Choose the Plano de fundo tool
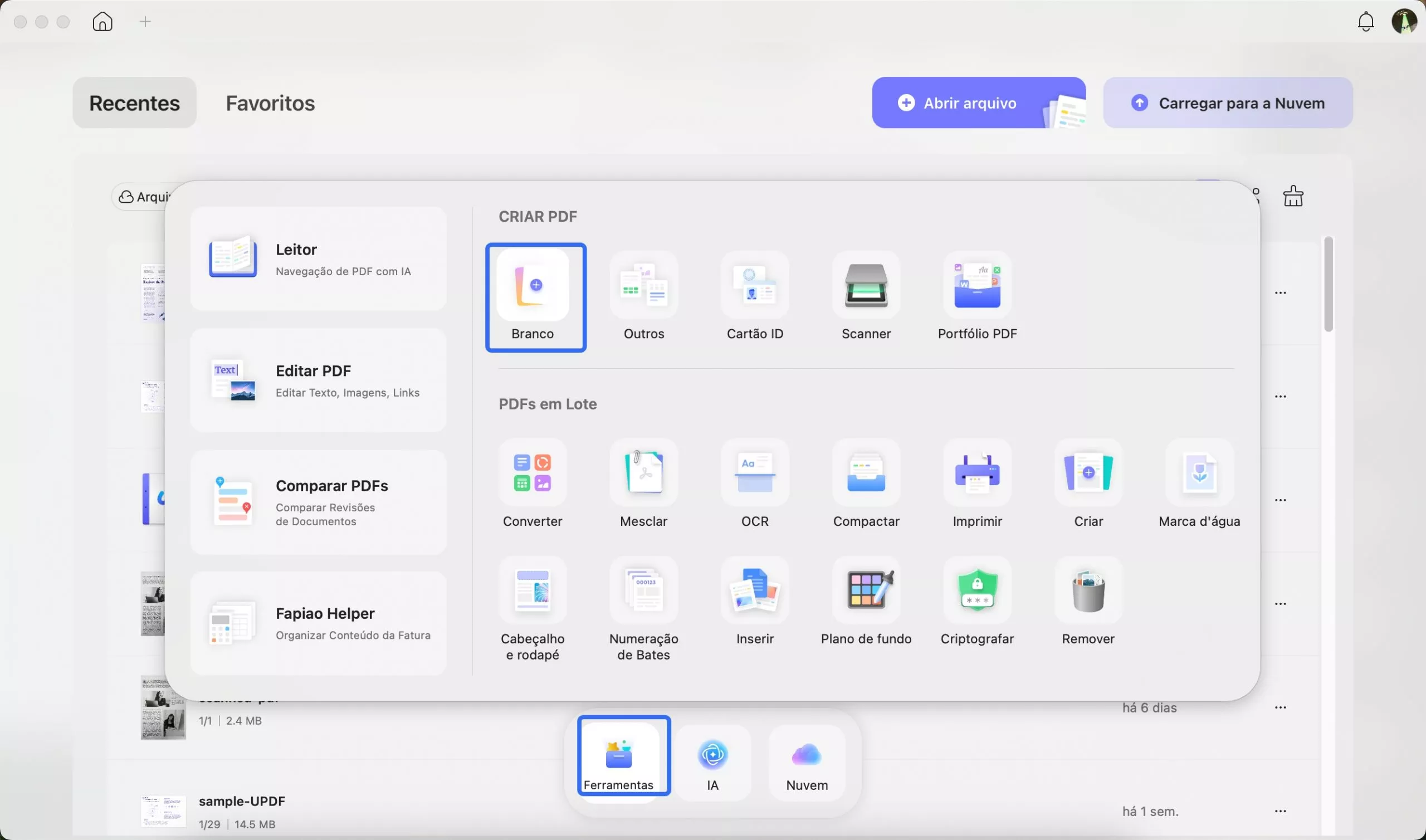Viewport: 1426px width, 840px height. point(866,591)
